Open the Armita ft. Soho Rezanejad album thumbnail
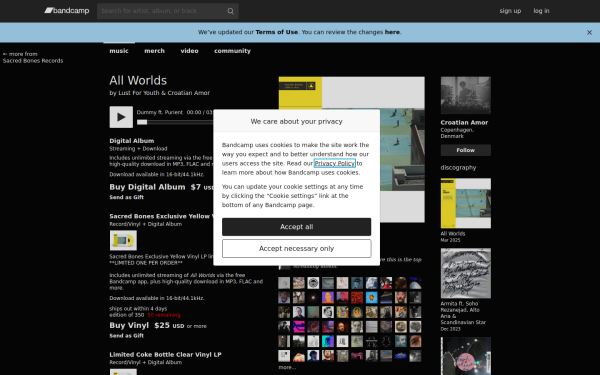The height and width of the screenshot is (375, 600). pyautogui.click(x=466, y=273)
